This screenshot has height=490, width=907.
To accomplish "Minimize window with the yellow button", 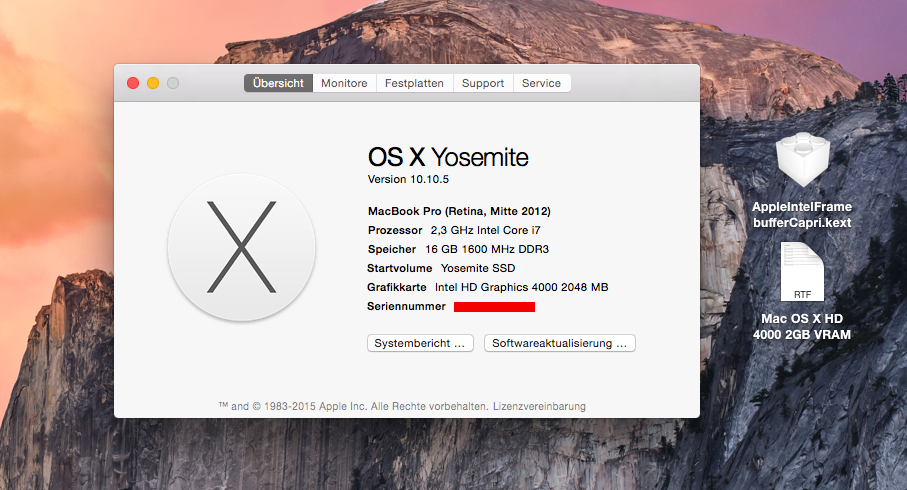I will (x=153, y=84).
